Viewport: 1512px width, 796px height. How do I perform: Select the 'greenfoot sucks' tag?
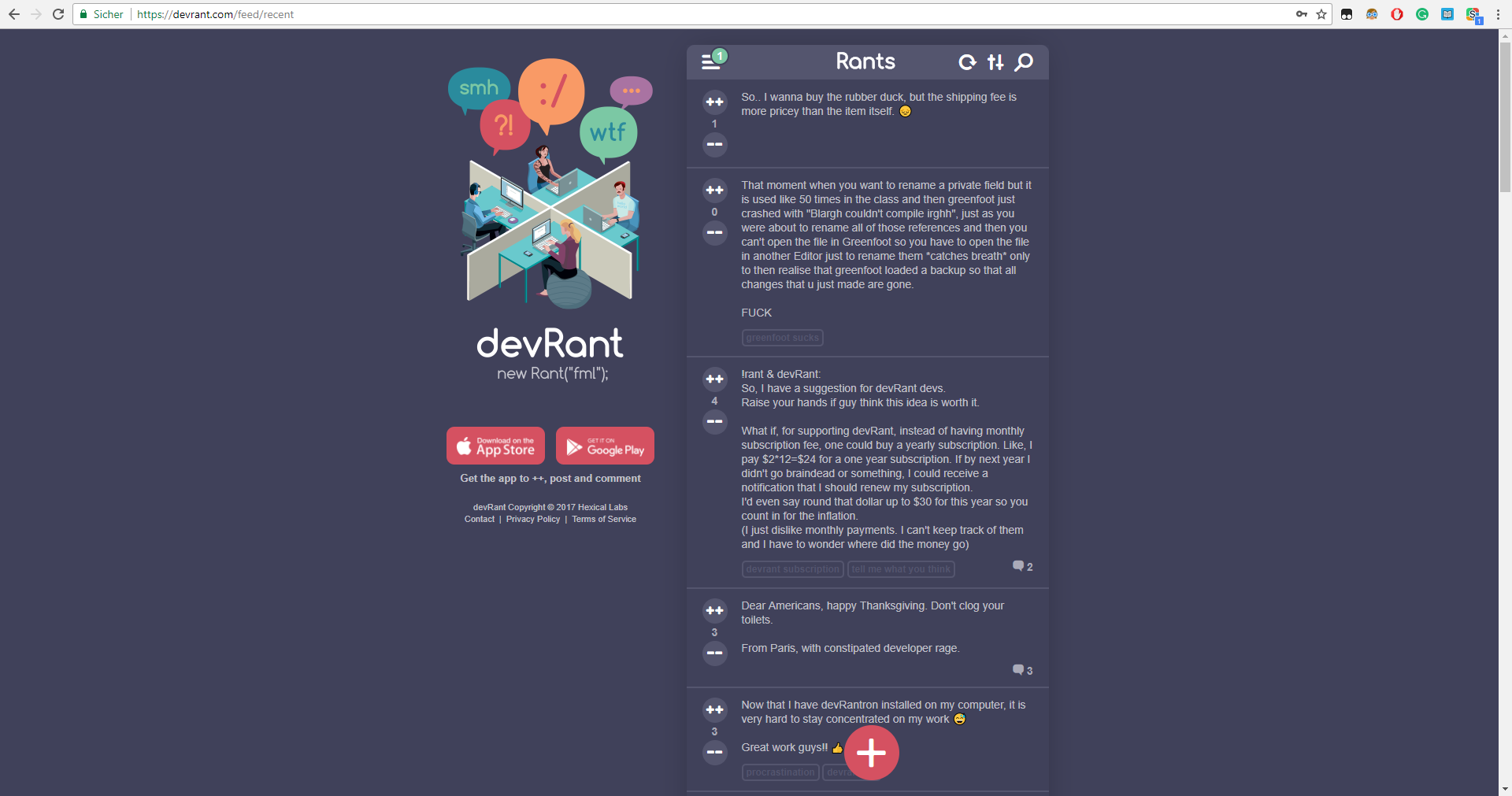click(781, 337)
